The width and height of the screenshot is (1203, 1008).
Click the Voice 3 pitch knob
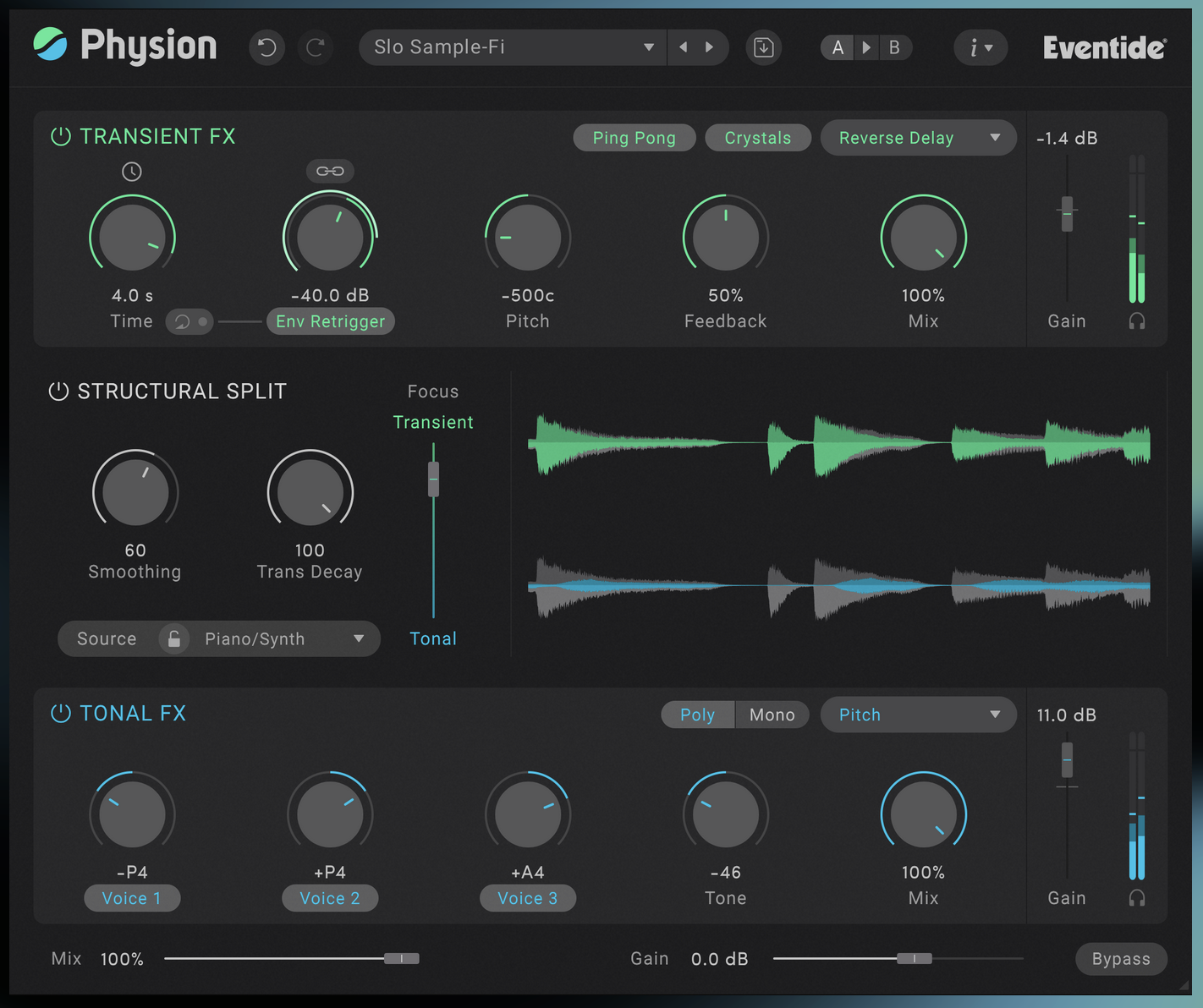point(528,814)
